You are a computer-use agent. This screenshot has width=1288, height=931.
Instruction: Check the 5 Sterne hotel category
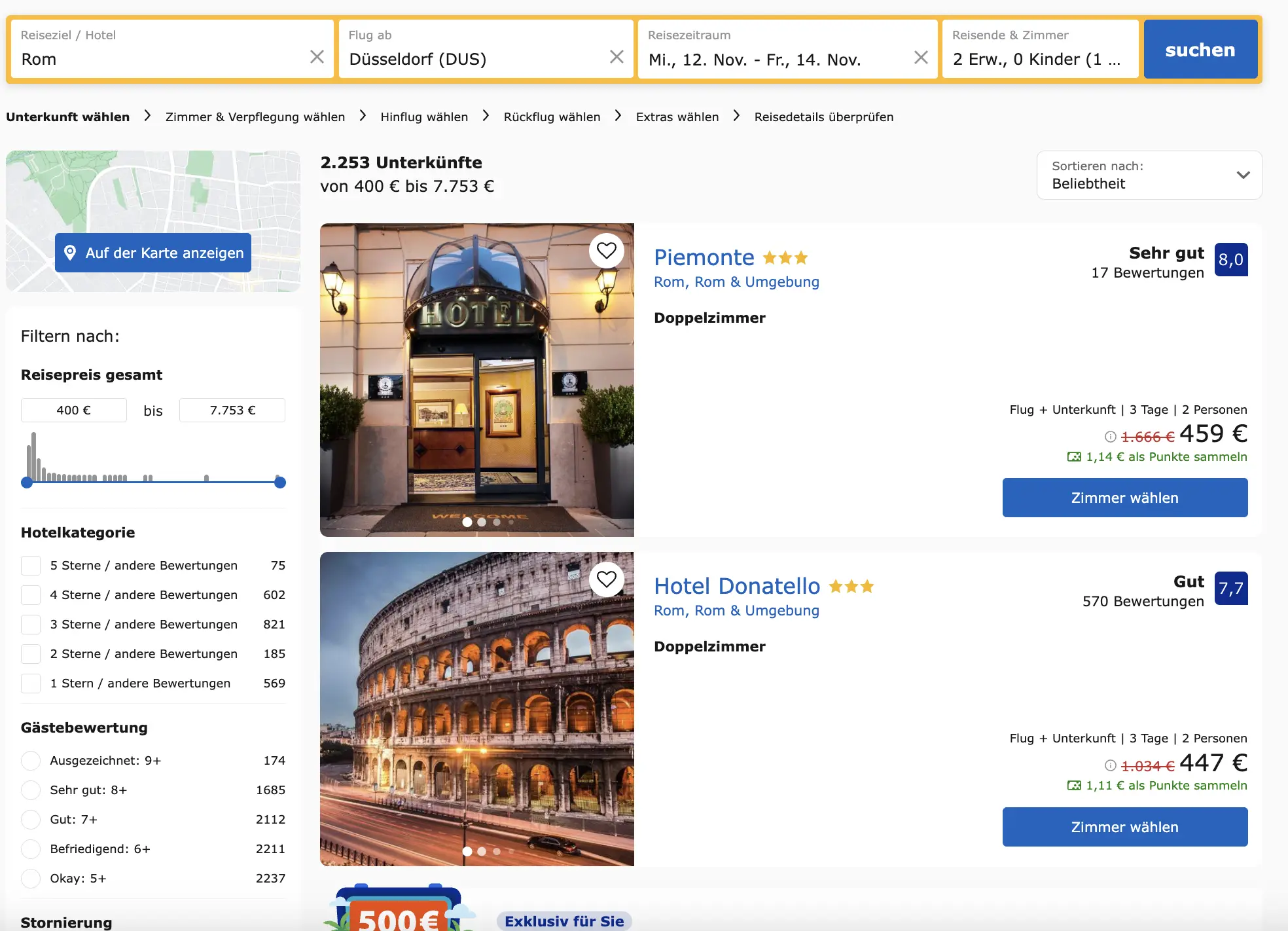coord(31,566)
